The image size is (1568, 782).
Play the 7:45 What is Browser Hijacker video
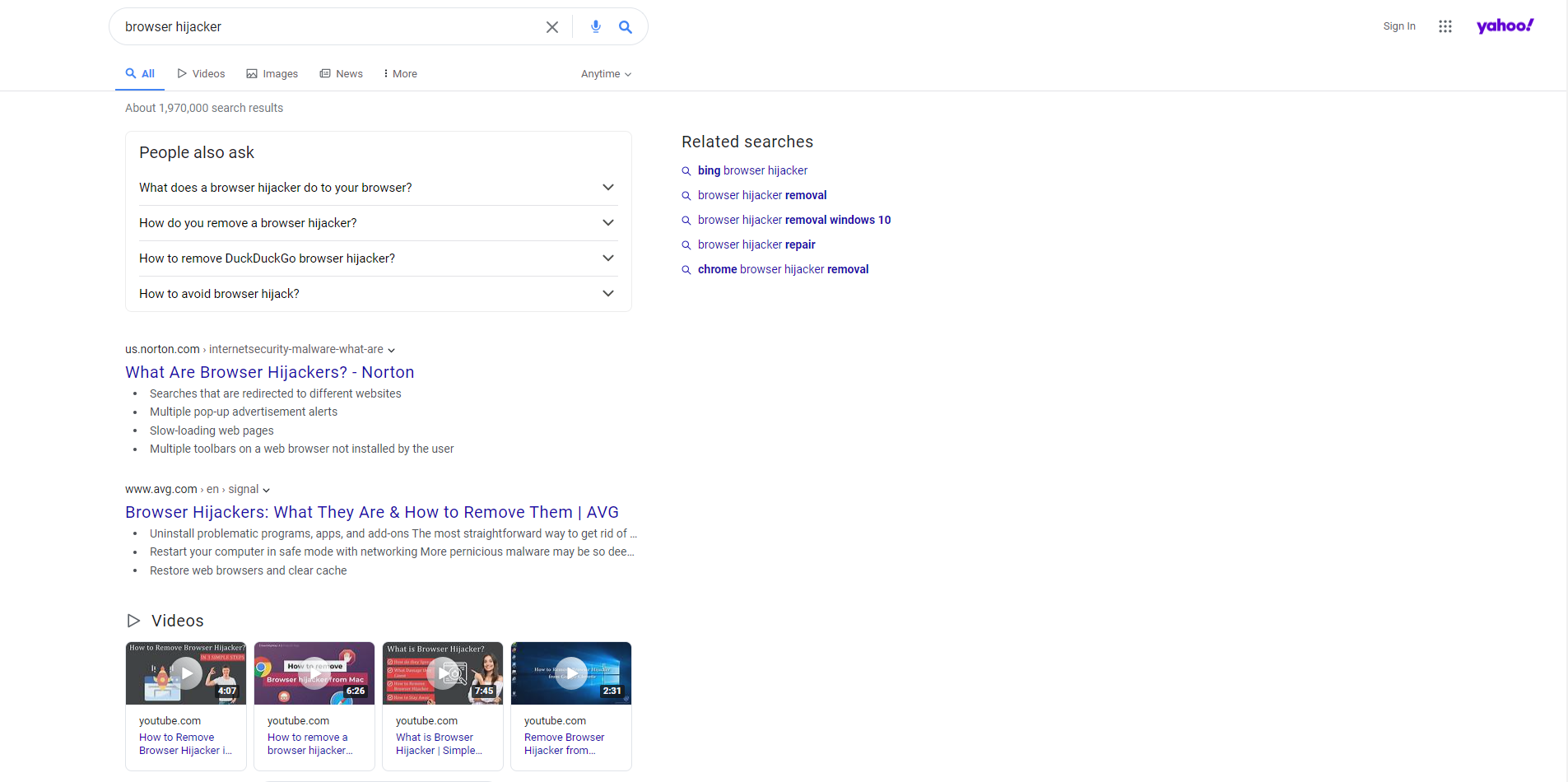click(x=443, y=673)
